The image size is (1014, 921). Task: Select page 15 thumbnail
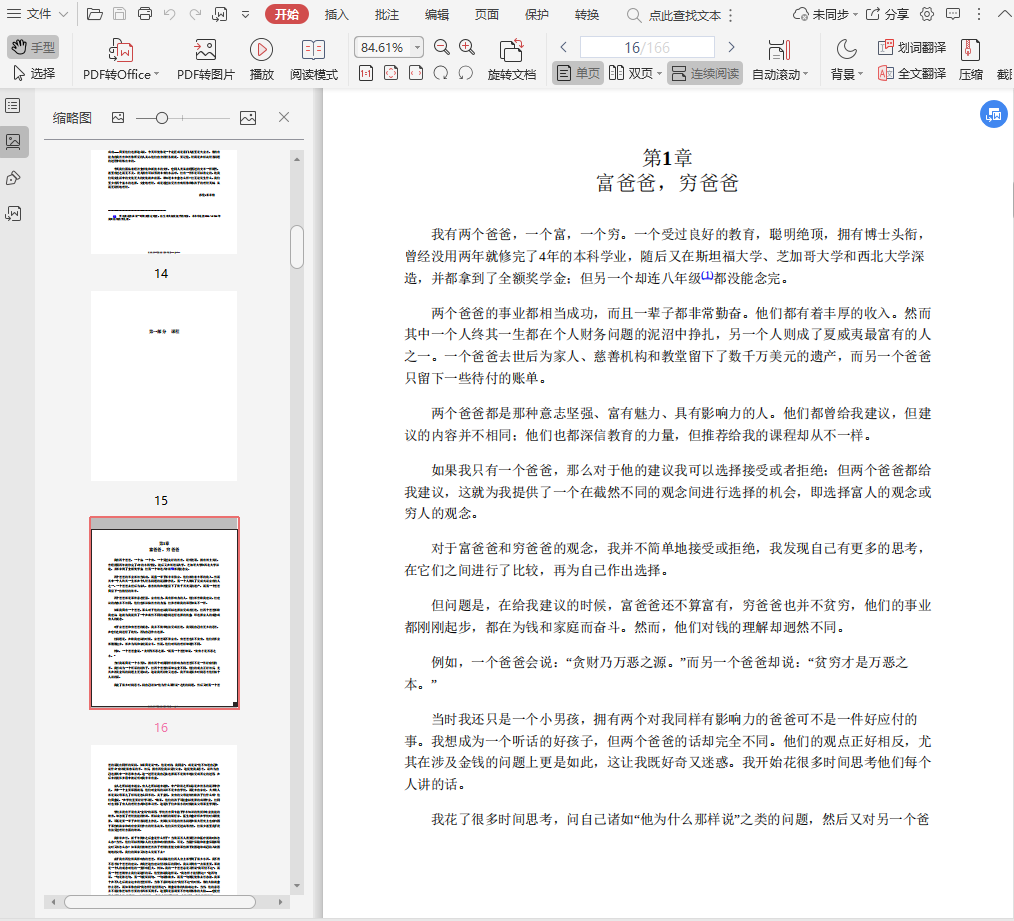click(164, 386)
